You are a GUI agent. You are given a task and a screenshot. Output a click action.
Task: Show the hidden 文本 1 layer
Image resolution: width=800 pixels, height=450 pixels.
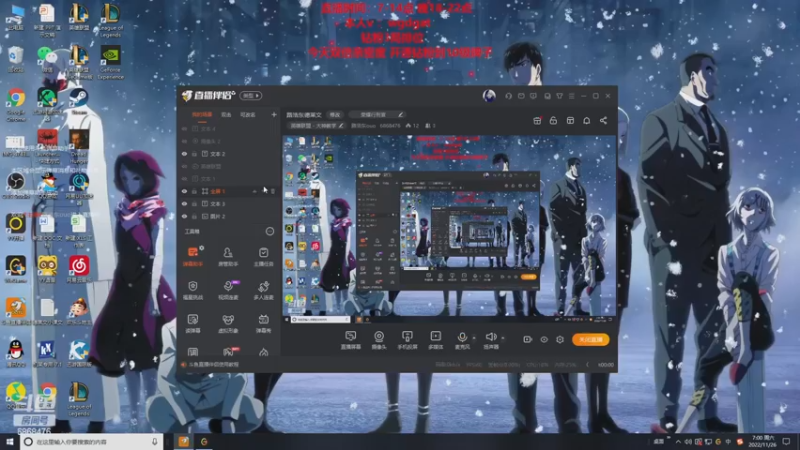click(x=184, y=179)
